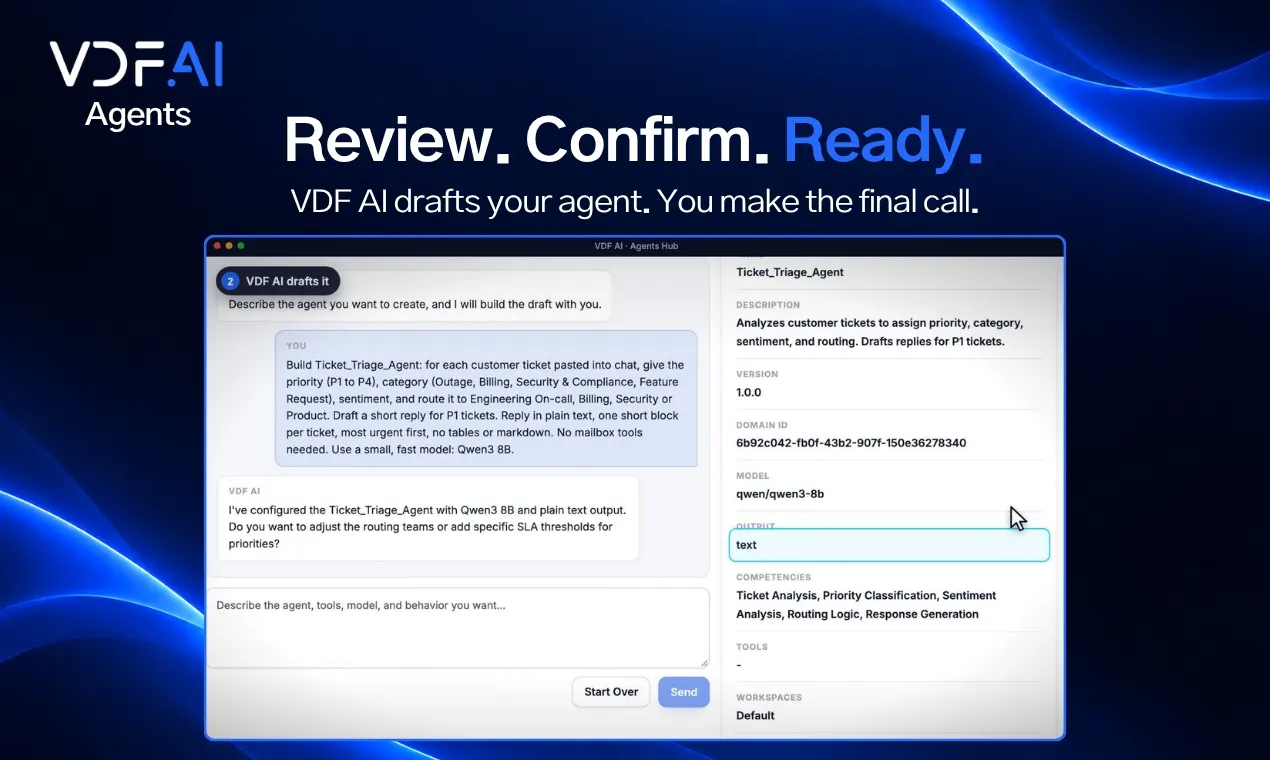Click the "DOMAIN ID" field label

[x=763, y=425]
